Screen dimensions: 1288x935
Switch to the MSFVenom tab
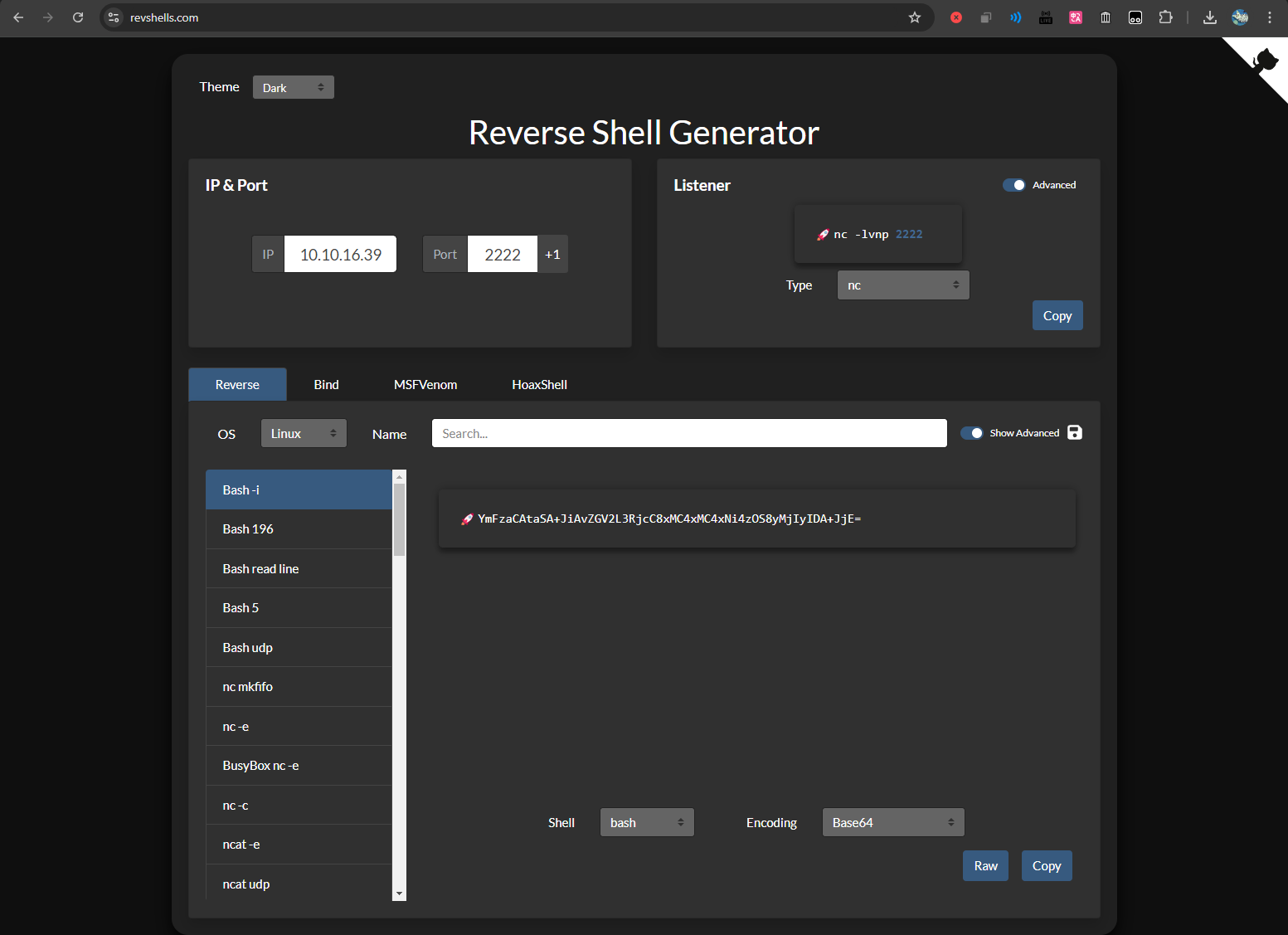pos(425,385)
